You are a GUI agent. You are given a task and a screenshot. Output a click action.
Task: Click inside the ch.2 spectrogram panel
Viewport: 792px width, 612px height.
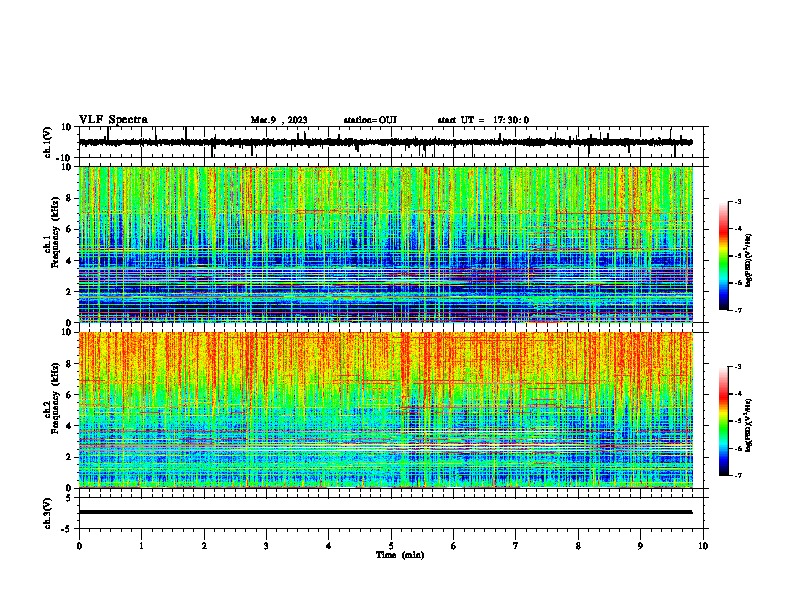pyautogui.click(x=386, y=410)
